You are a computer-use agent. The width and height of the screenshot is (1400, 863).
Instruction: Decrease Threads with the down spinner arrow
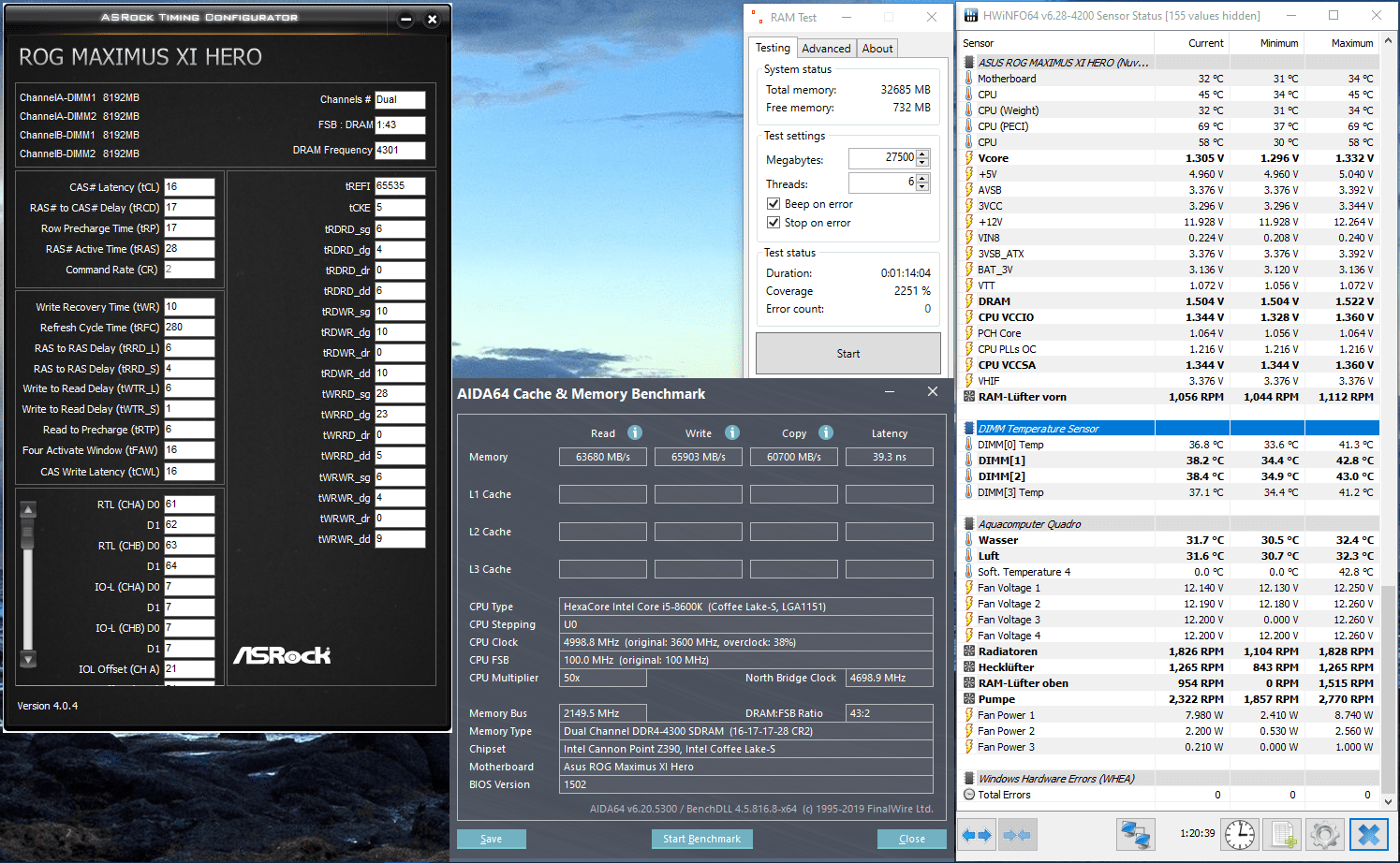coord(922,187)
